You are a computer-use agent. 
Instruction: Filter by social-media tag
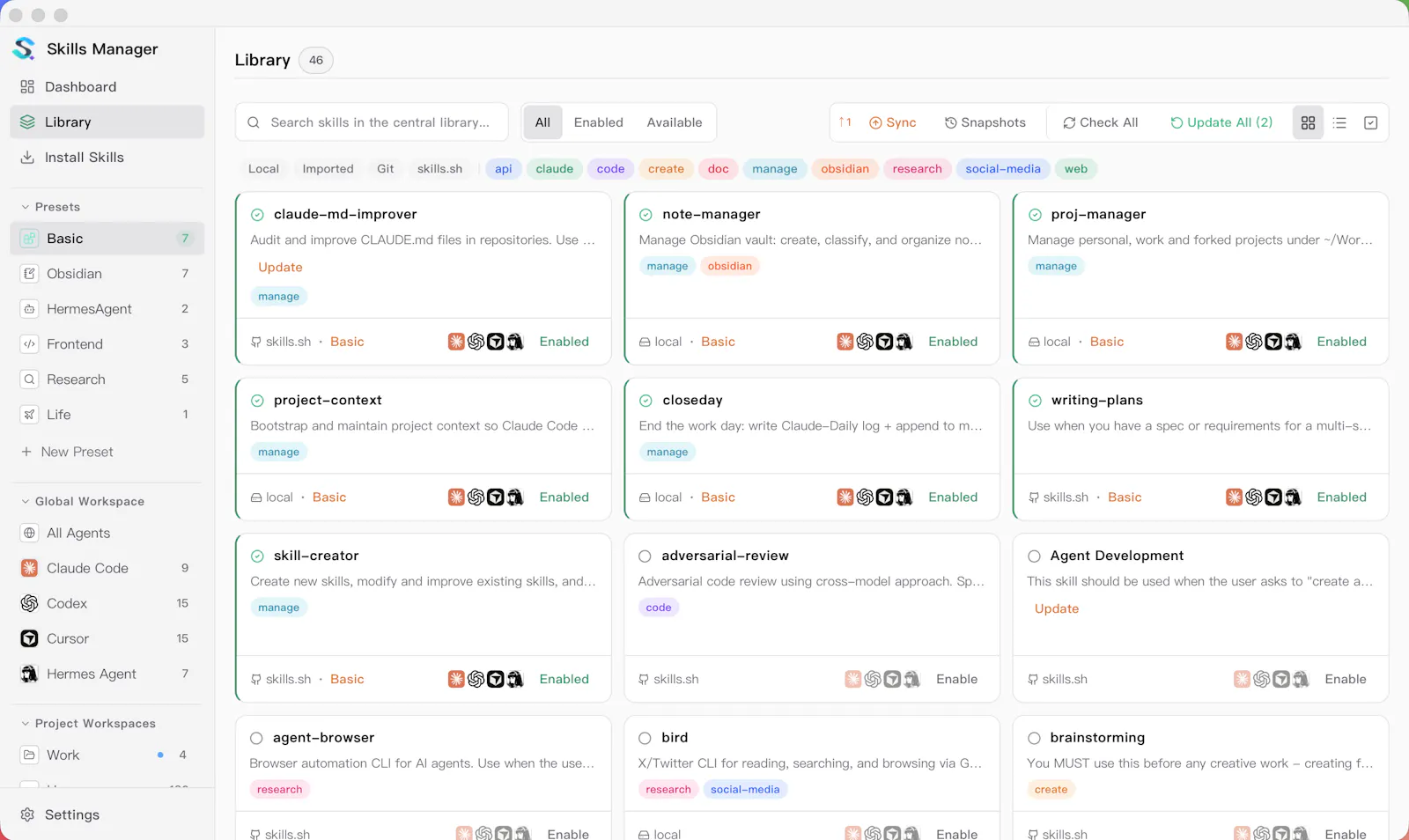pos(1003,169)
